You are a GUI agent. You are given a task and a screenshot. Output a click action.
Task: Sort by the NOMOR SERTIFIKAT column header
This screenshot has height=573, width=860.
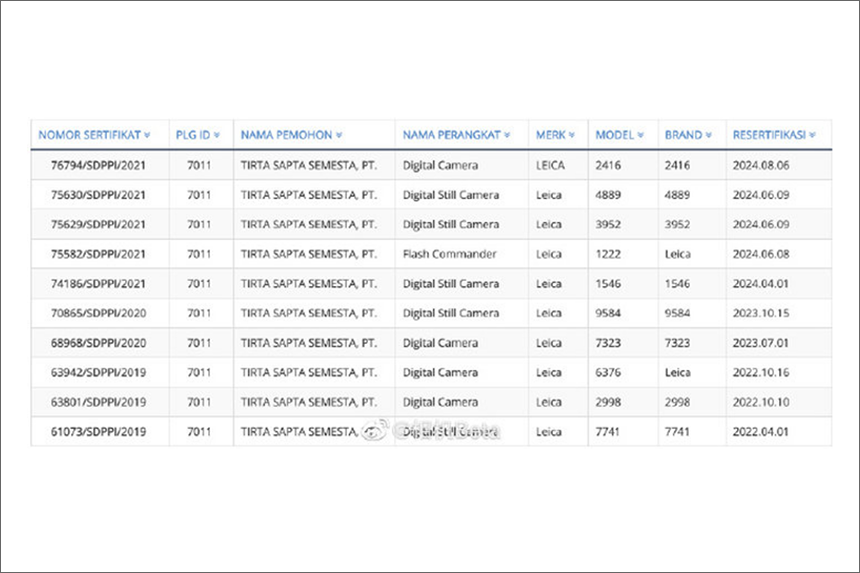coord(94,135)
